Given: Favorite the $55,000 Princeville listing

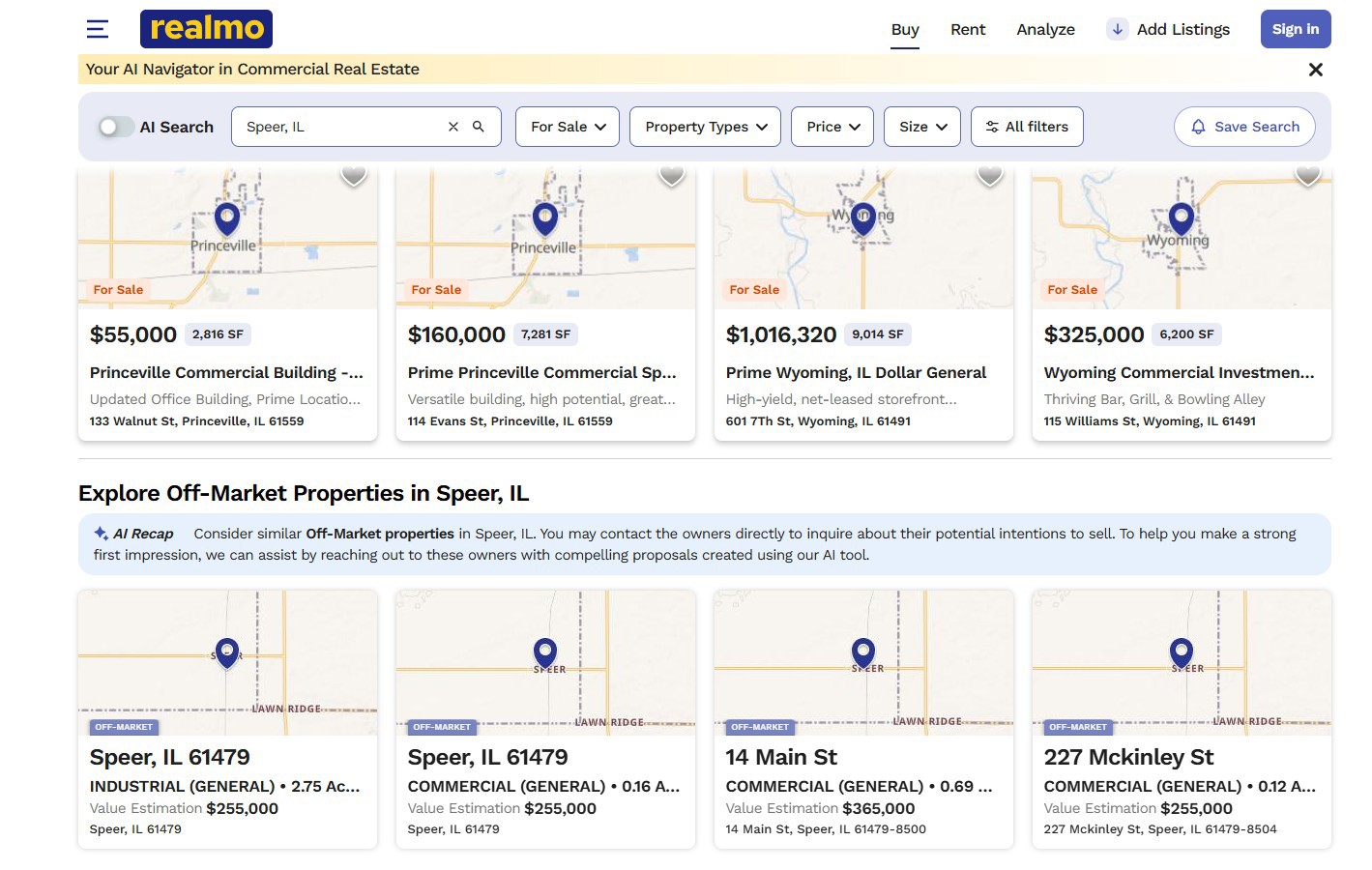Looking at the screenshot, I should click(x=354, y=175).
